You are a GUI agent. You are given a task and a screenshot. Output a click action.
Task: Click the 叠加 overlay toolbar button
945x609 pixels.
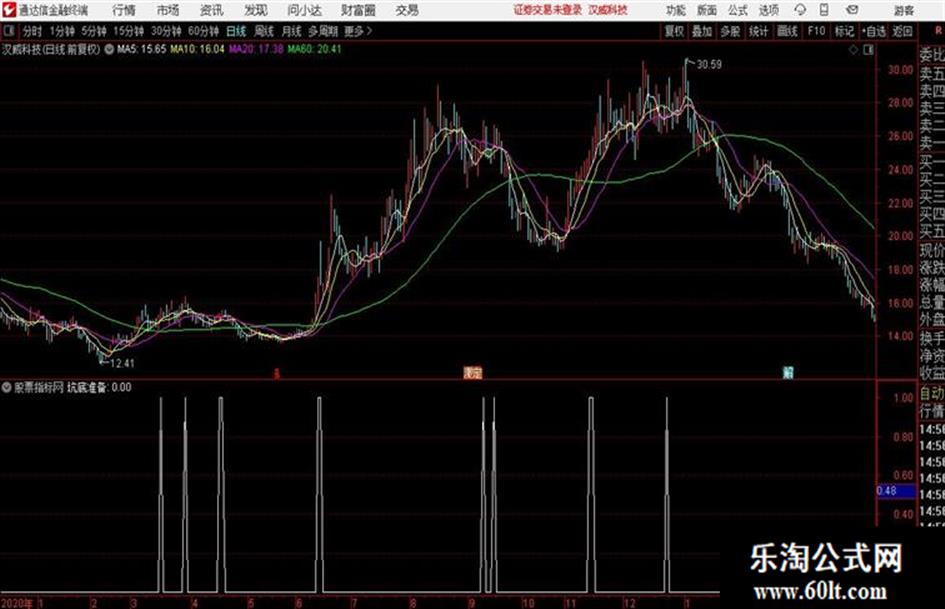pos(702,31)
